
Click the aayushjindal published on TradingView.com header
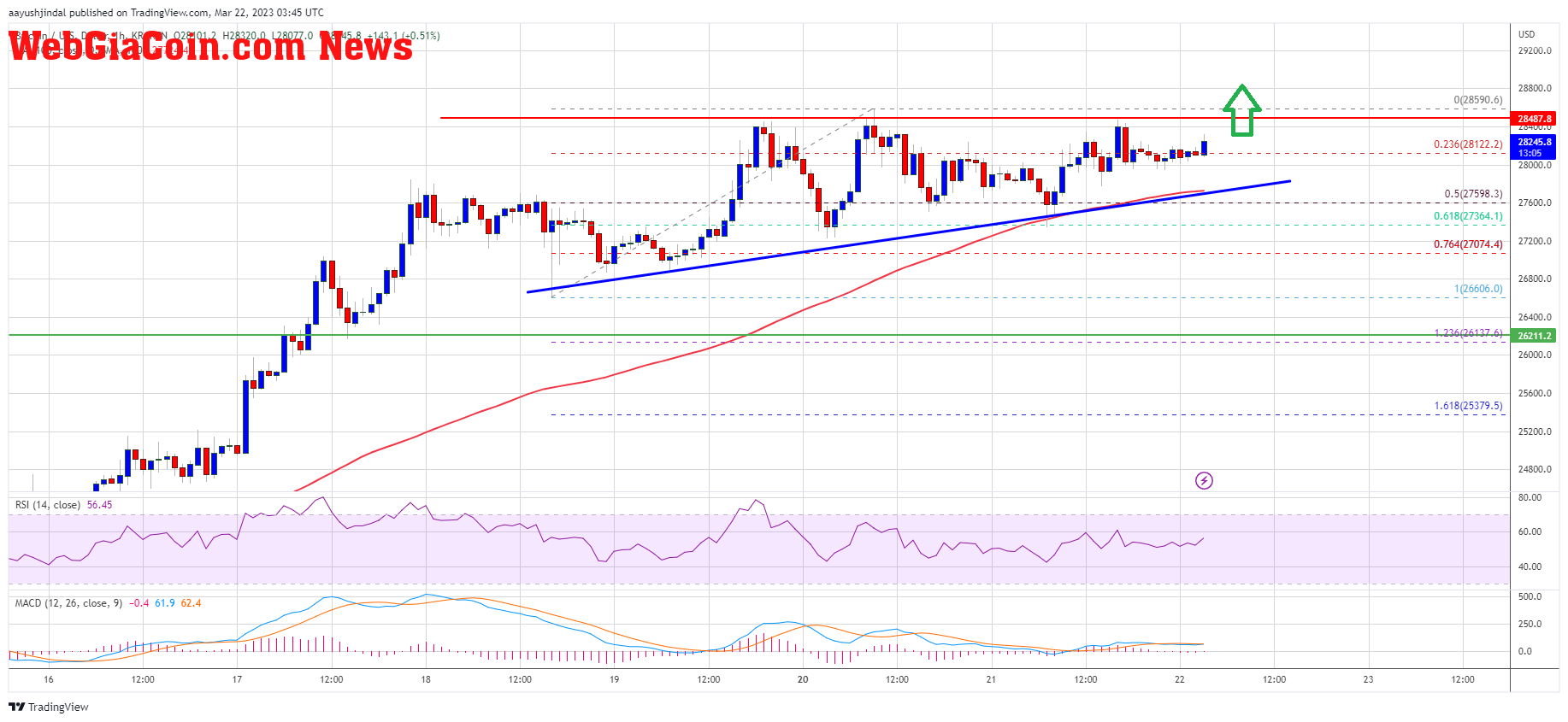[x=166, y=13]
